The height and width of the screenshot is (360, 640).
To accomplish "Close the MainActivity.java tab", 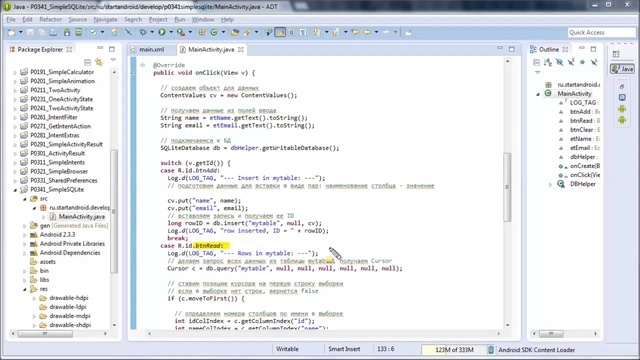I will tap(241, 49).
